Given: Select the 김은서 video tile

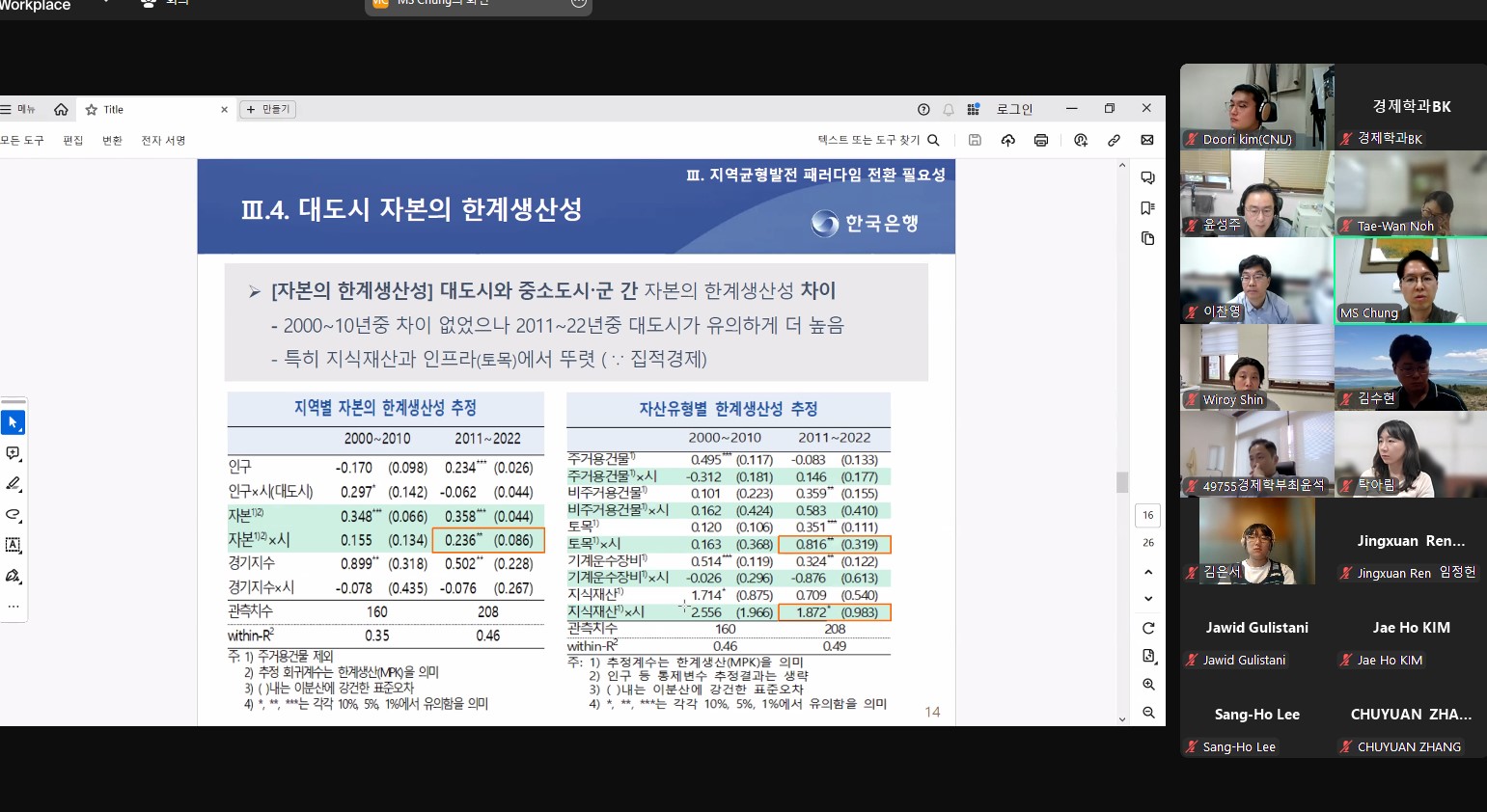Looking at the screenshot, I should click(1257, 541).
